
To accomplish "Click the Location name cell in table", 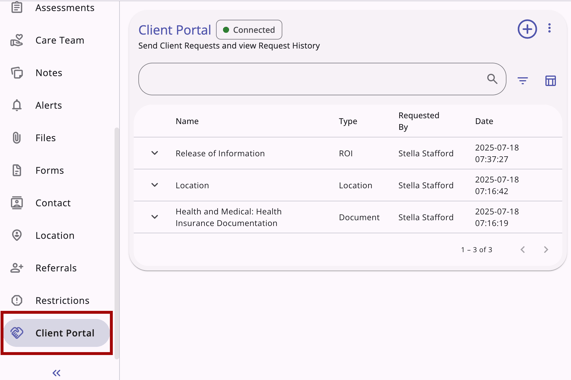I will click(x=192, y=185).
